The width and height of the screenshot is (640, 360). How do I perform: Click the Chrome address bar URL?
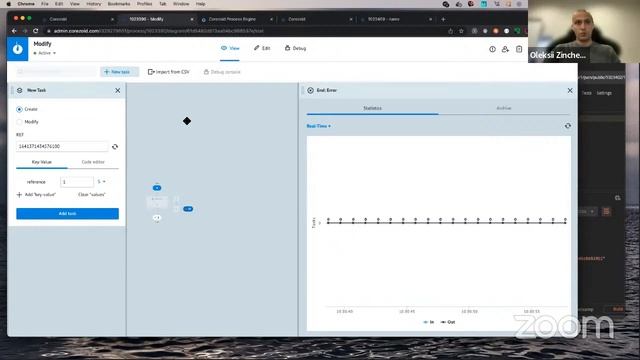(x=158, y=31)
